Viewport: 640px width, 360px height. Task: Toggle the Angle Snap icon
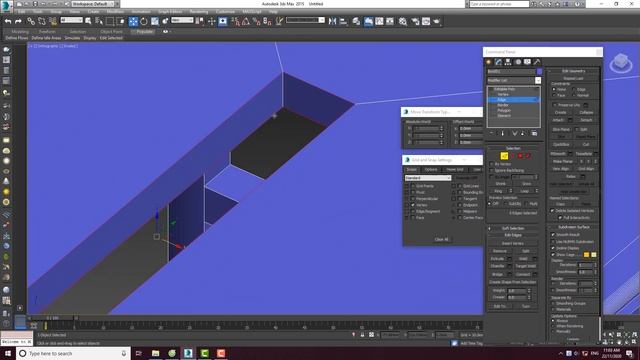pyautogui.click(x=246, y=21)
